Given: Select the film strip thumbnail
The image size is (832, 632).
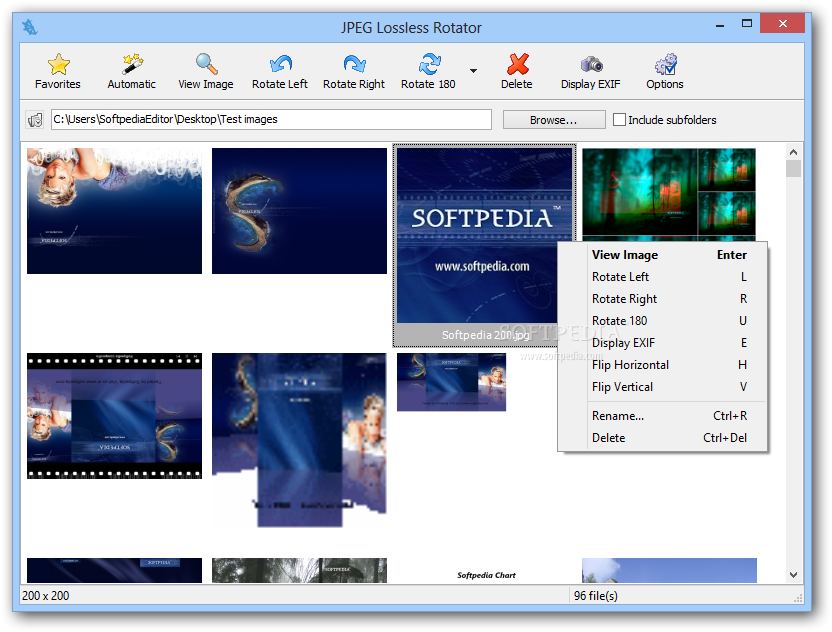Looking at the screenshot, I should (x=115, y=416).
